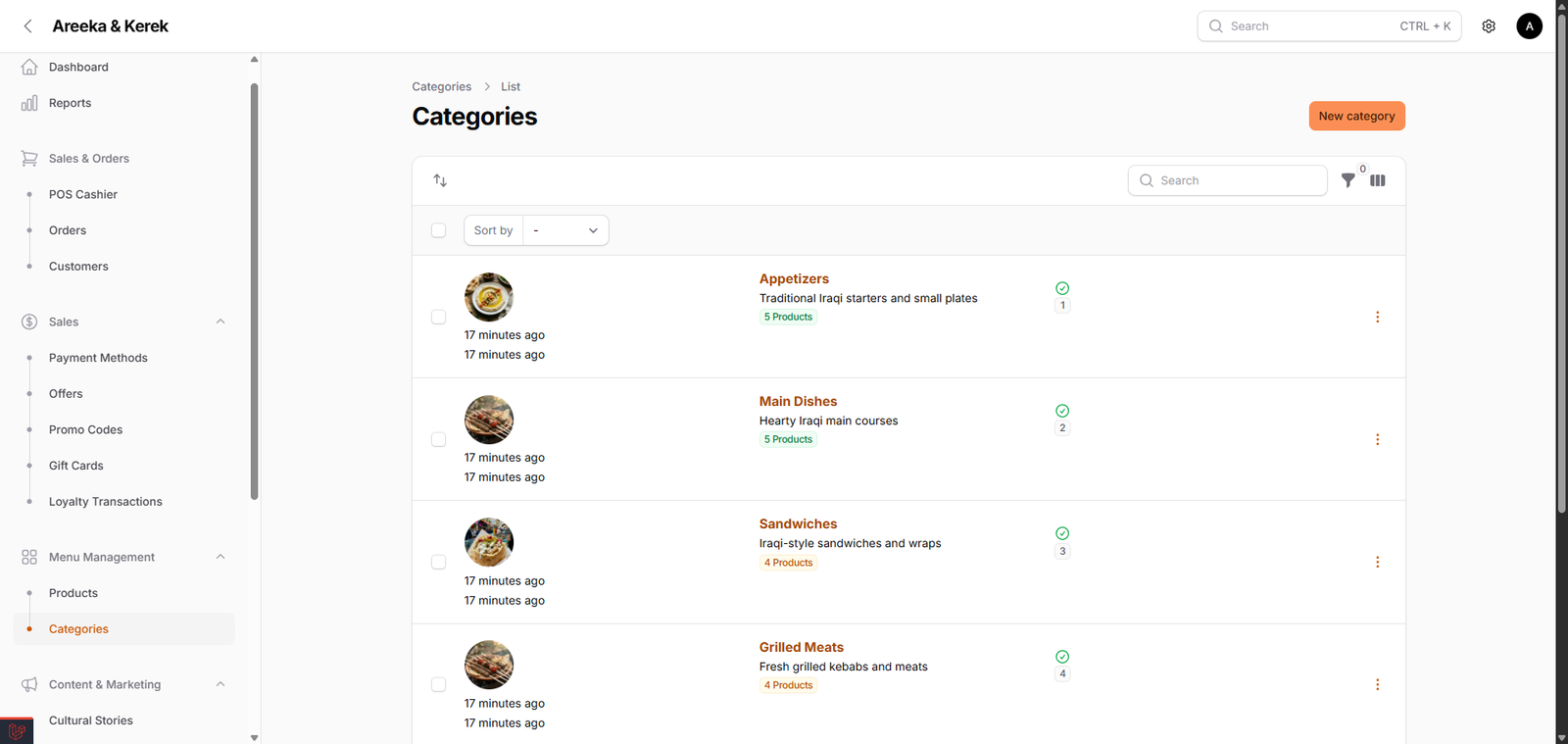1568x744 pixels.
Task: Click the magnifier icon in the top search
Action: (x=1215, y=26)
